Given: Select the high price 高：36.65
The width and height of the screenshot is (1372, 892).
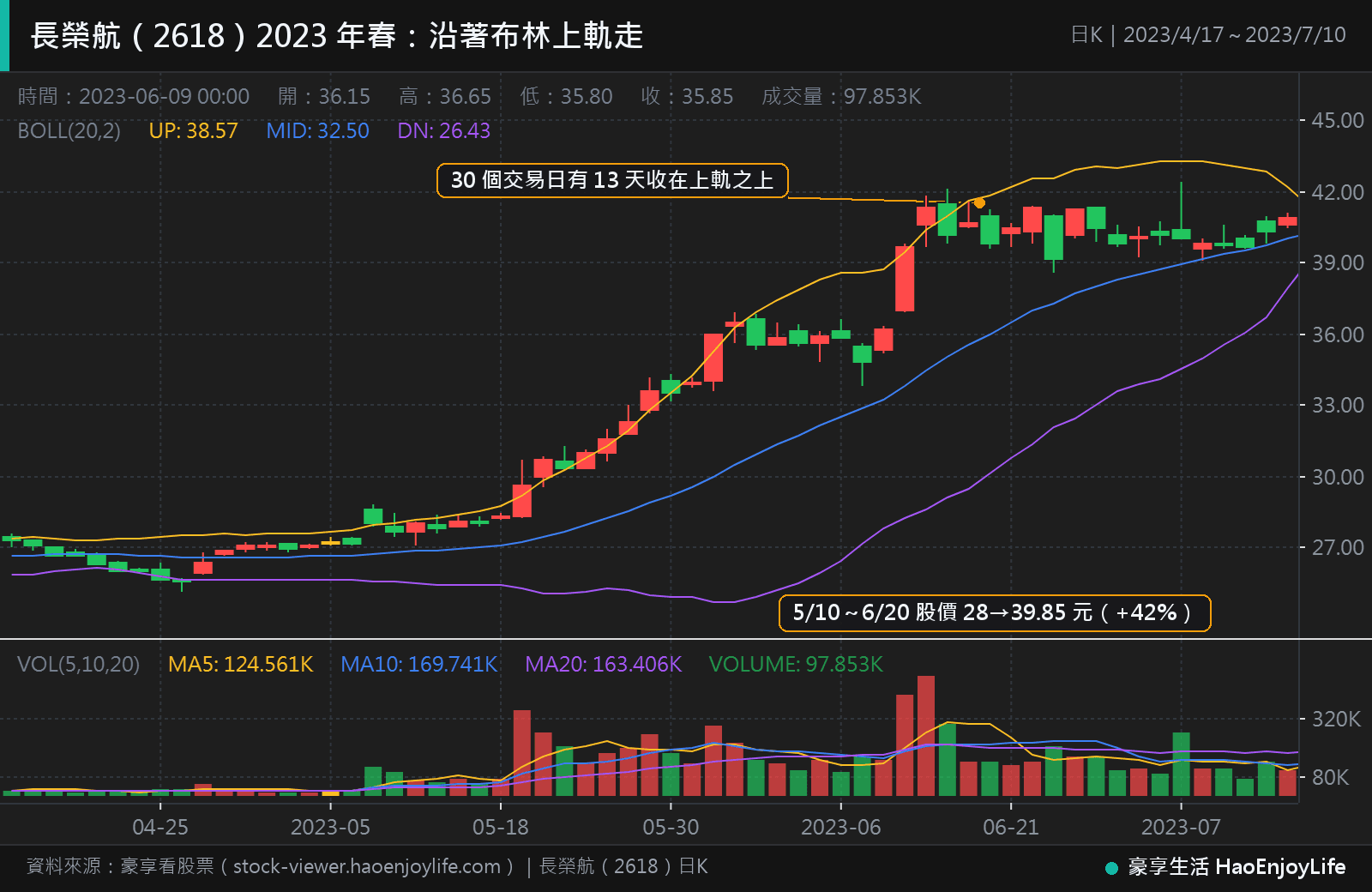Looking at the screenshot, I should click(x=445, y=96).
